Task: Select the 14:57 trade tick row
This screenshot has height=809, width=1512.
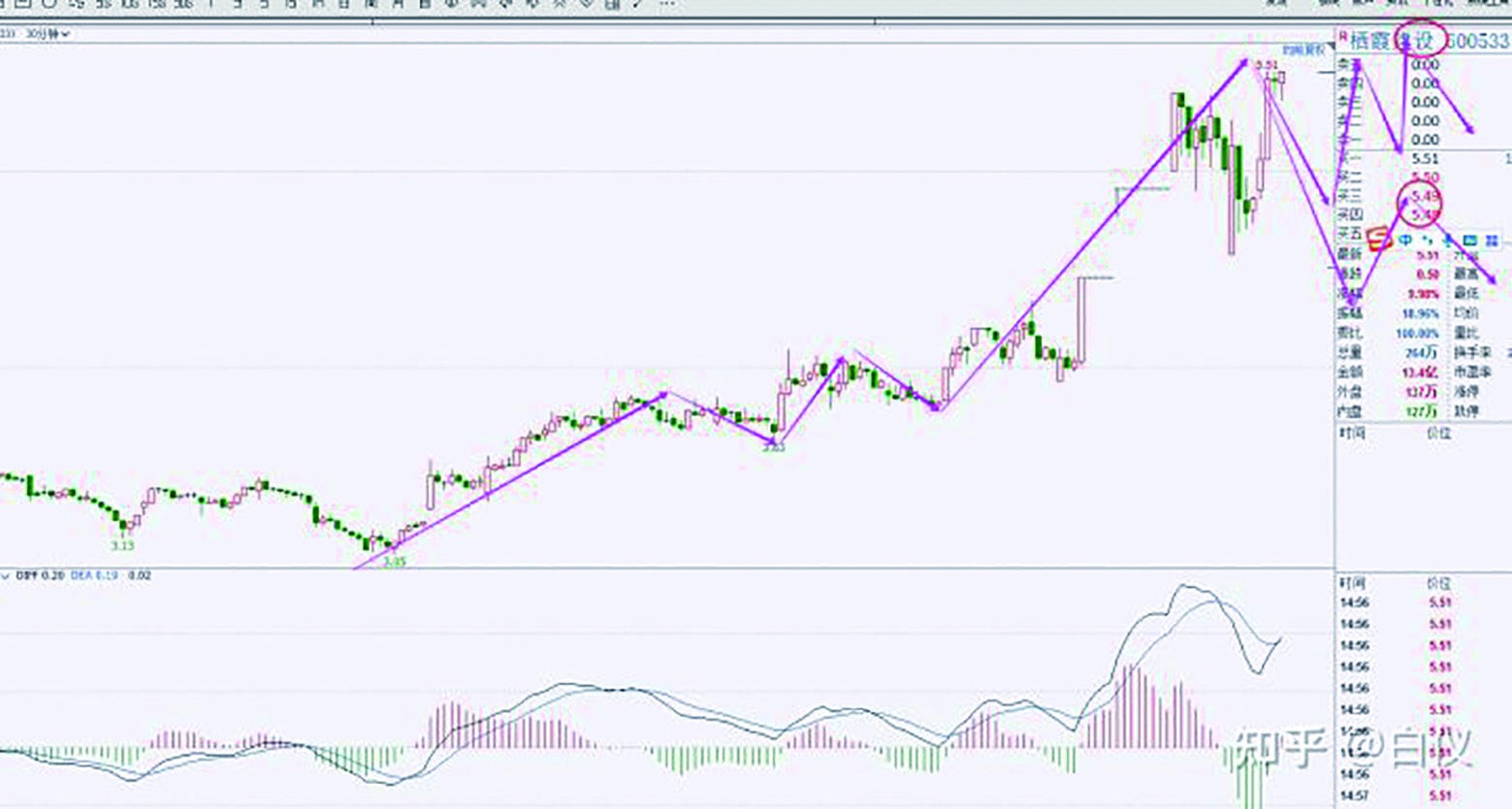Action: [1353, 795]
